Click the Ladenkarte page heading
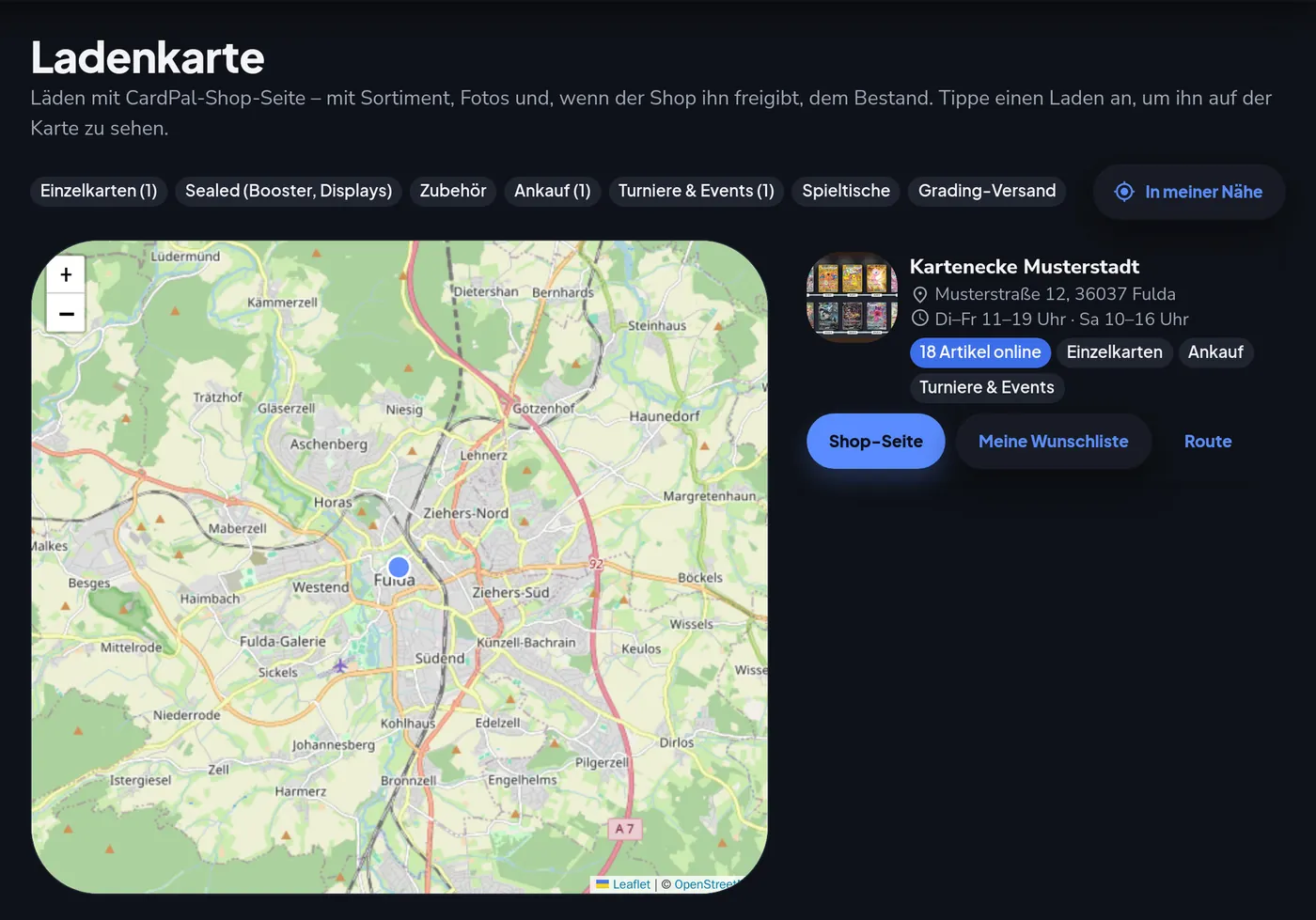 click(x=148, y=57)
